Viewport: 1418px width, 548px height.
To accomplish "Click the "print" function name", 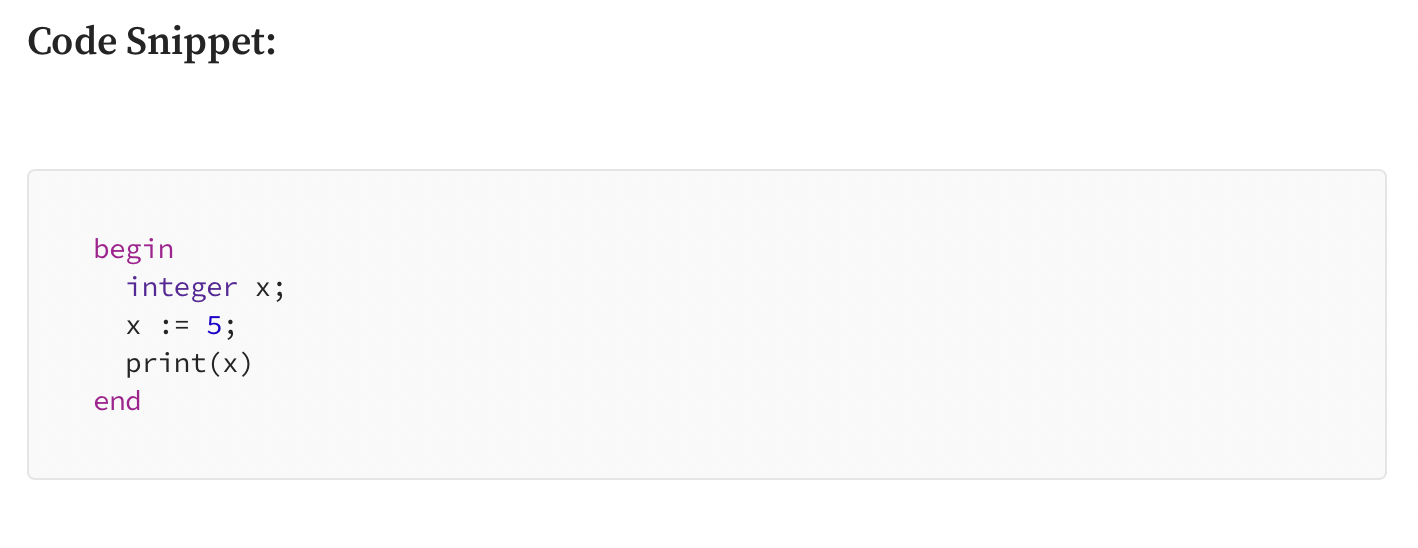I will click(x=166, y=364).
